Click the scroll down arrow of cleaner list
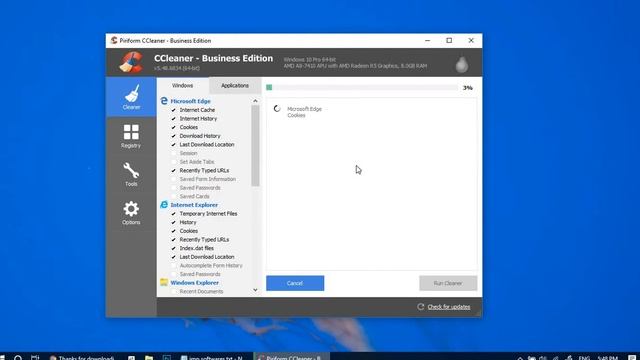 point(255,290)
